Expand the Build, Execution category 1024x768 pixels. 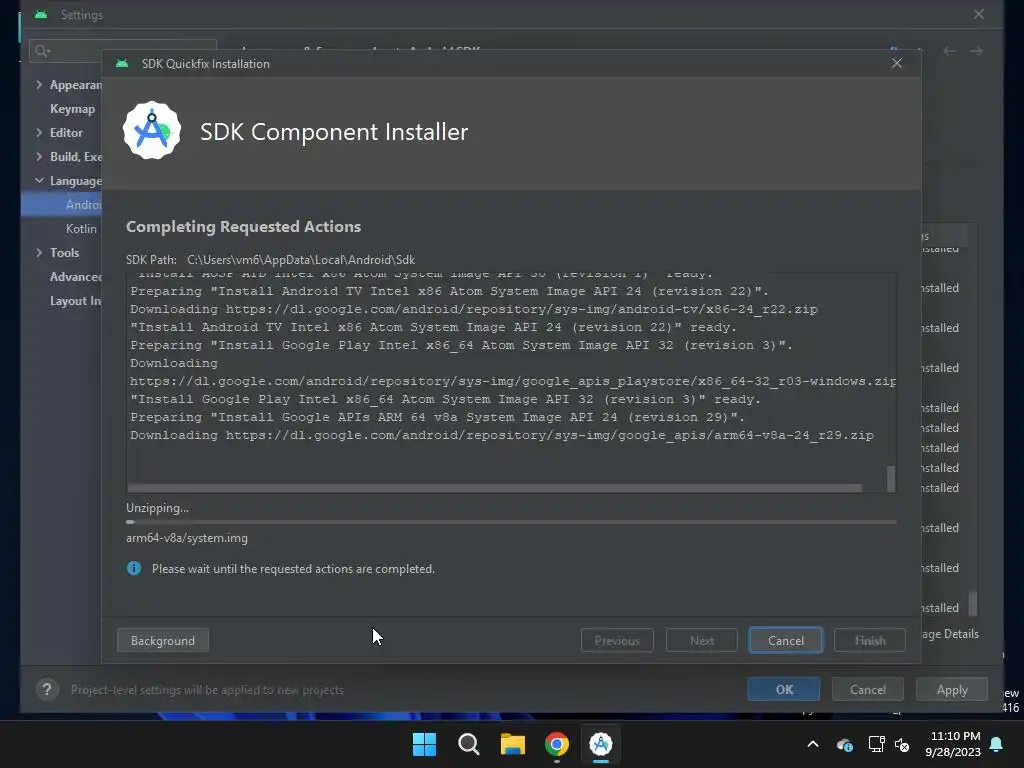[x=39, y=157]
